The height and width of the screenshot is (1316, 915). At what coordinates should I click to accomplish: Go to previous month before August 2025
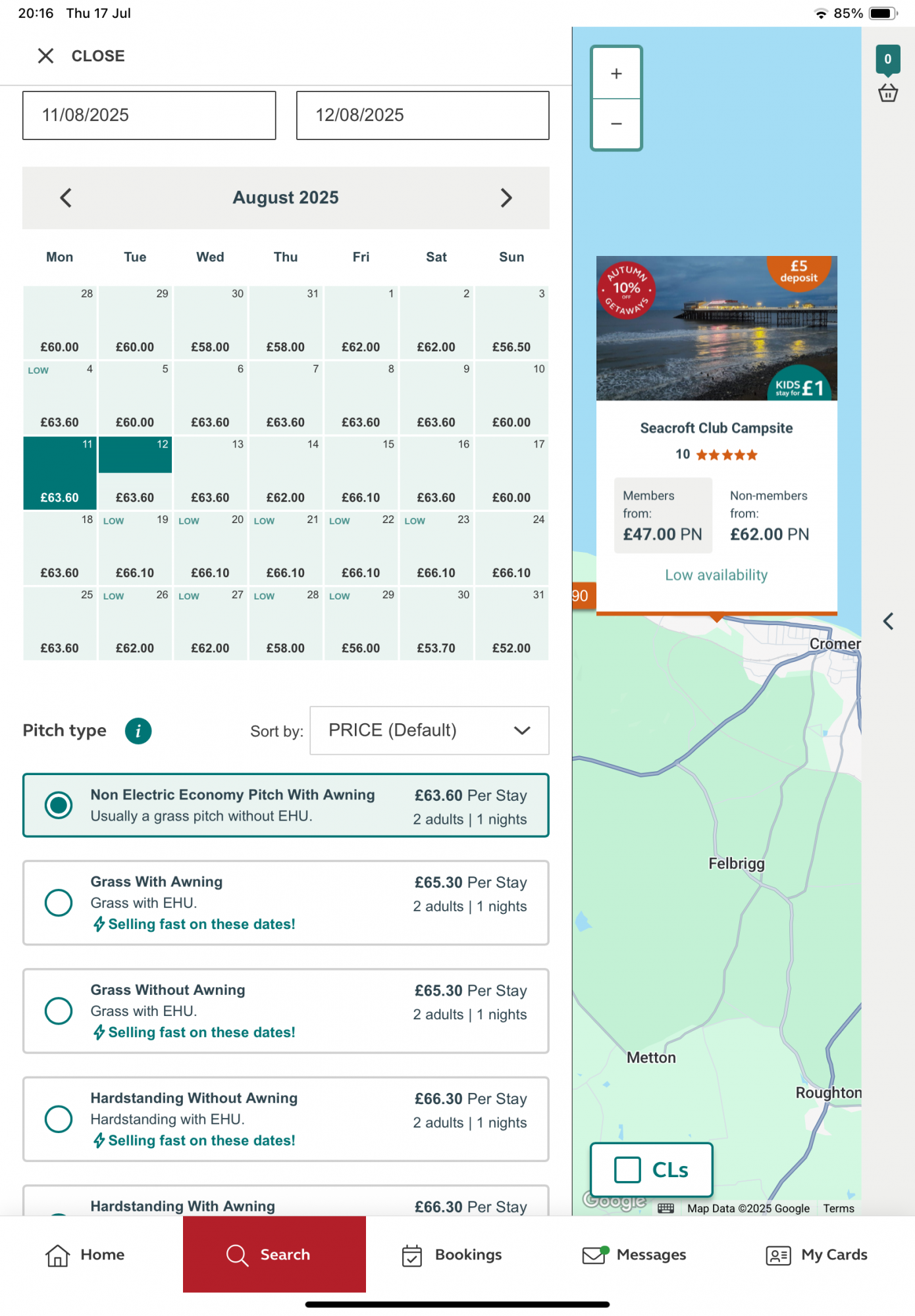coord(66,198)
